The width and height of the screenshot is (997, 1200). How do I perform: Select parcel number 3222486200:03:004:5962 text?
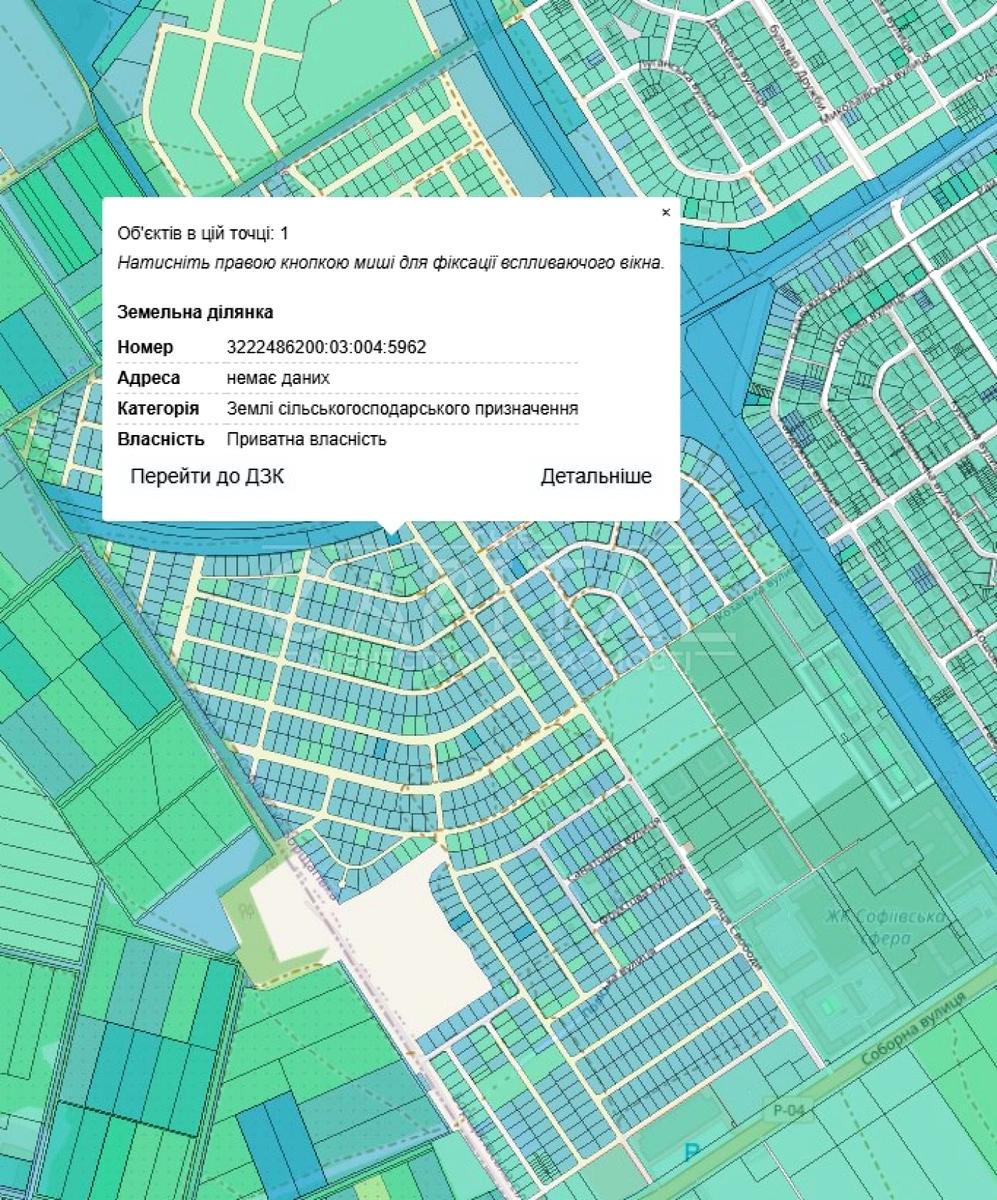(327, 347)
